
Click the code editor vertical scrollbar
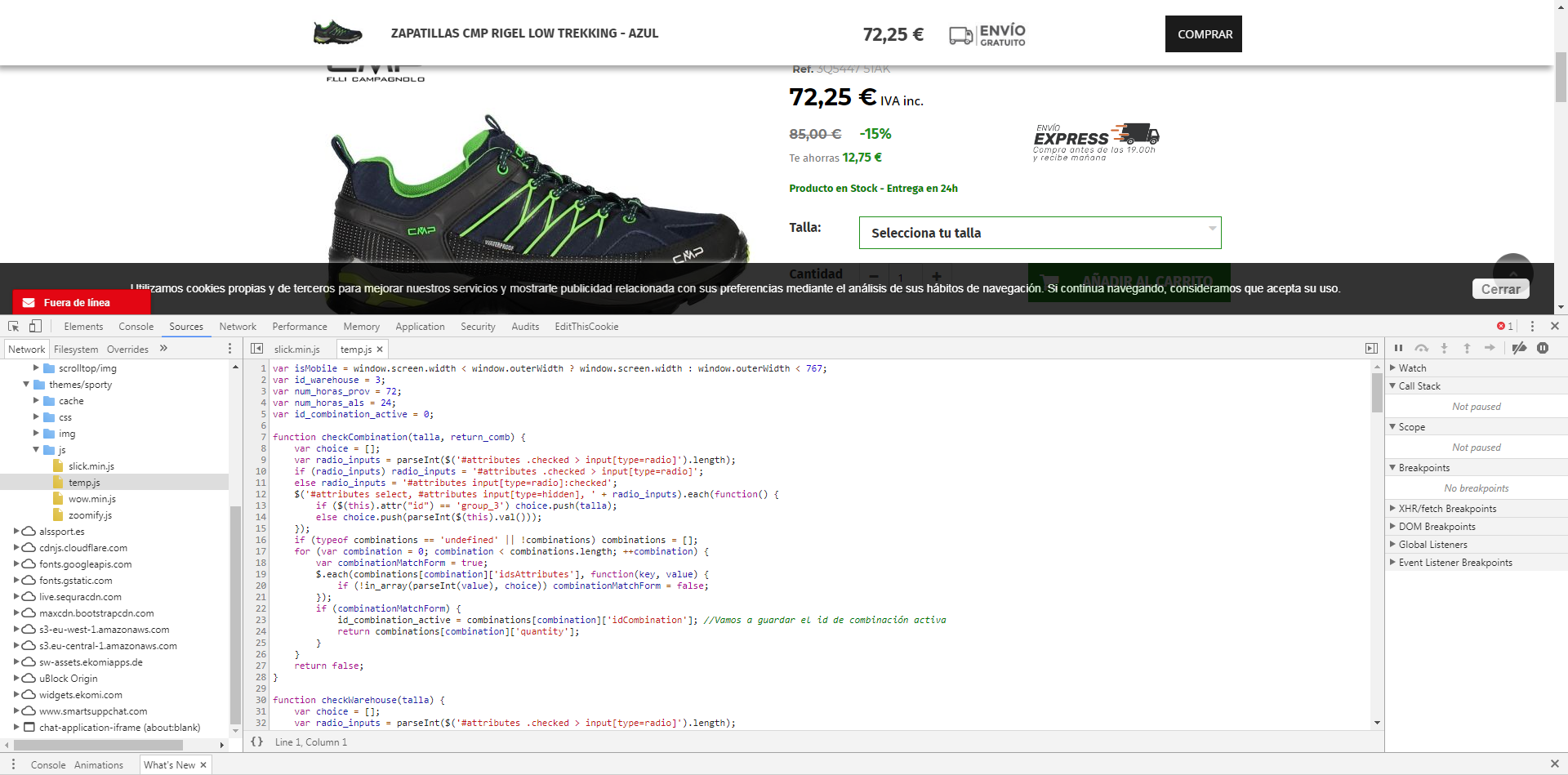[x=1377, y=392]
